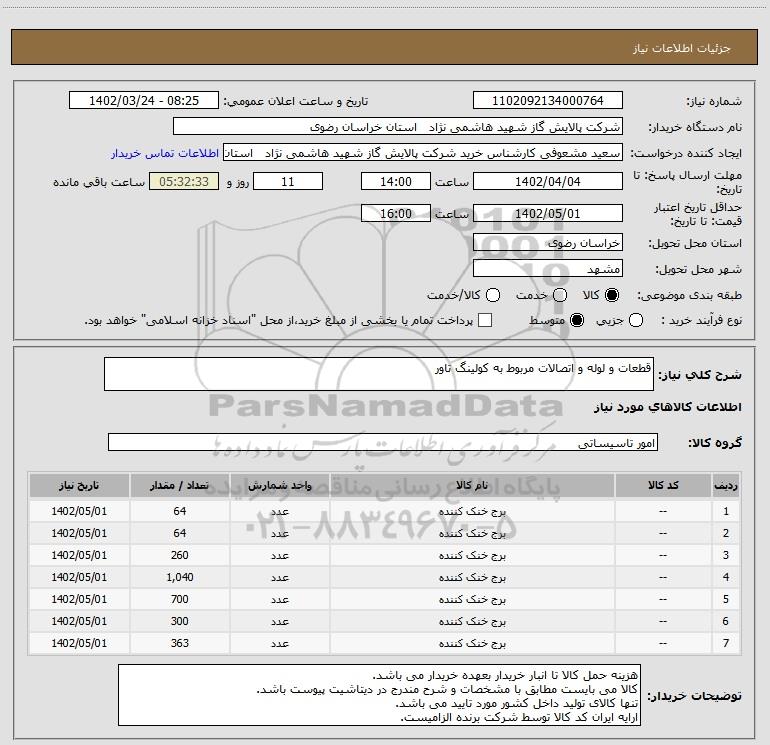The image size is (770, 745).
Task: Click the delivery city field مشهد
Action: tap(548, 269)
